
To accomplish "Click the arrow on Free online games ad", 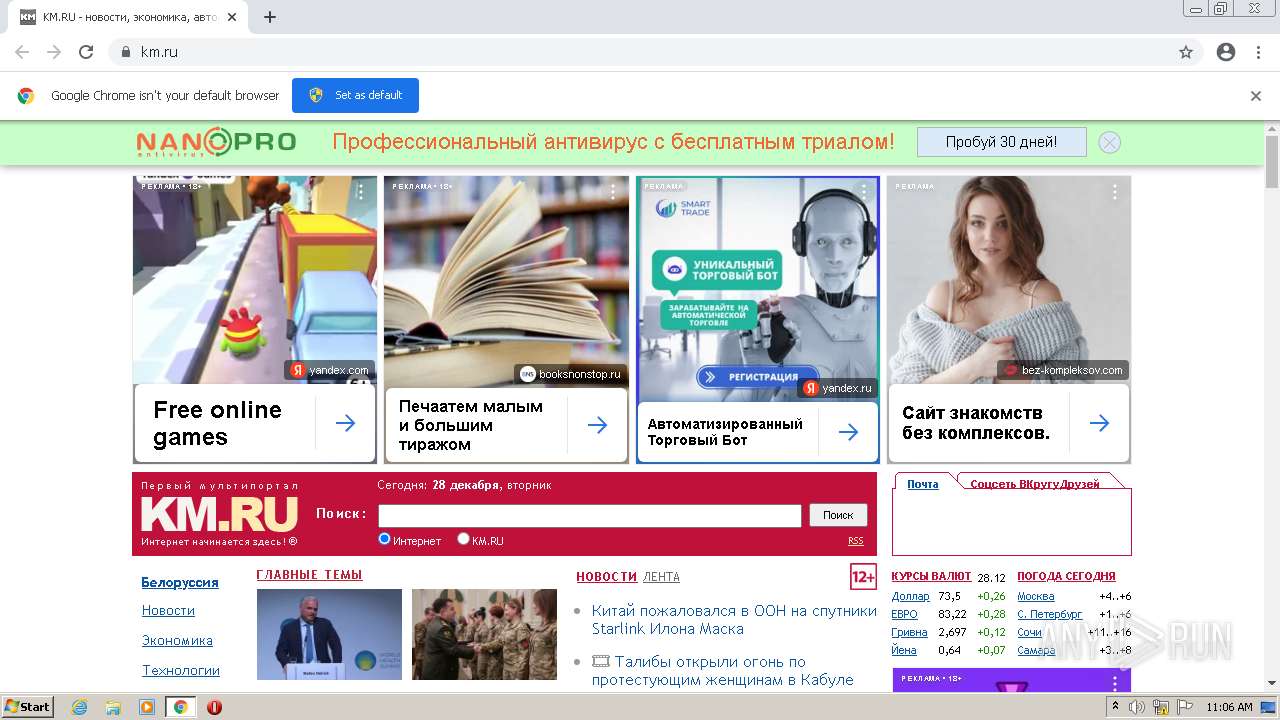I will (x=345, y=424).
